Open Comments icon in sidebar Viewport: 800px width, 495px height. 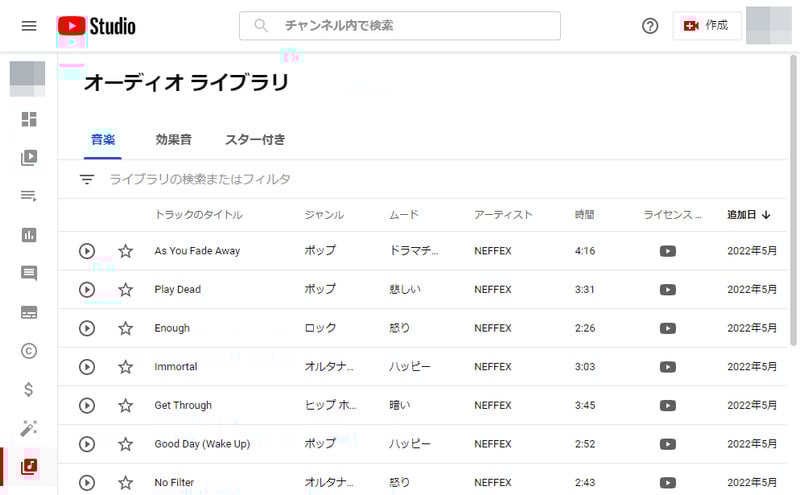(29, 274)
